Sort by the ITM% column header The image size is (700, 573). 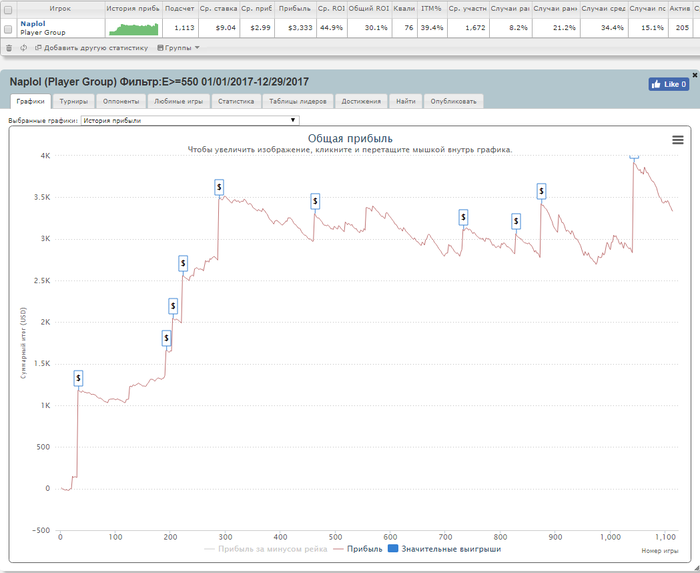point(431,8)
